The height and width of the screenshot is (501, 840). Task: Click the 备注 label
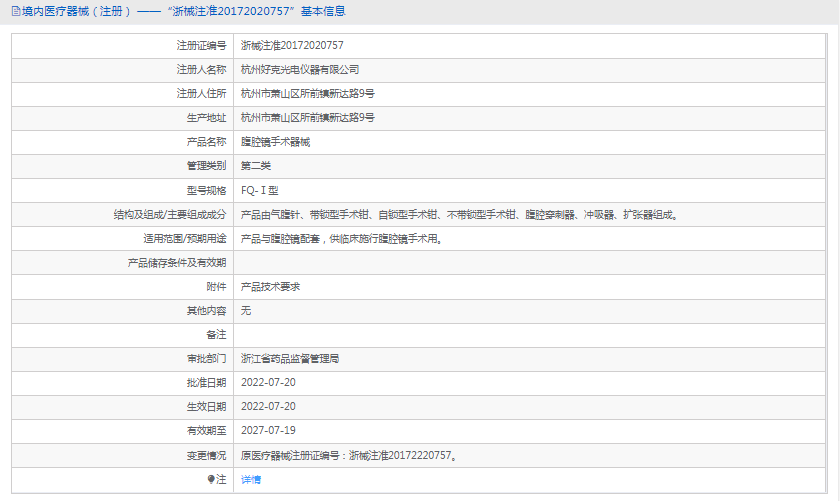coord(216,335)
